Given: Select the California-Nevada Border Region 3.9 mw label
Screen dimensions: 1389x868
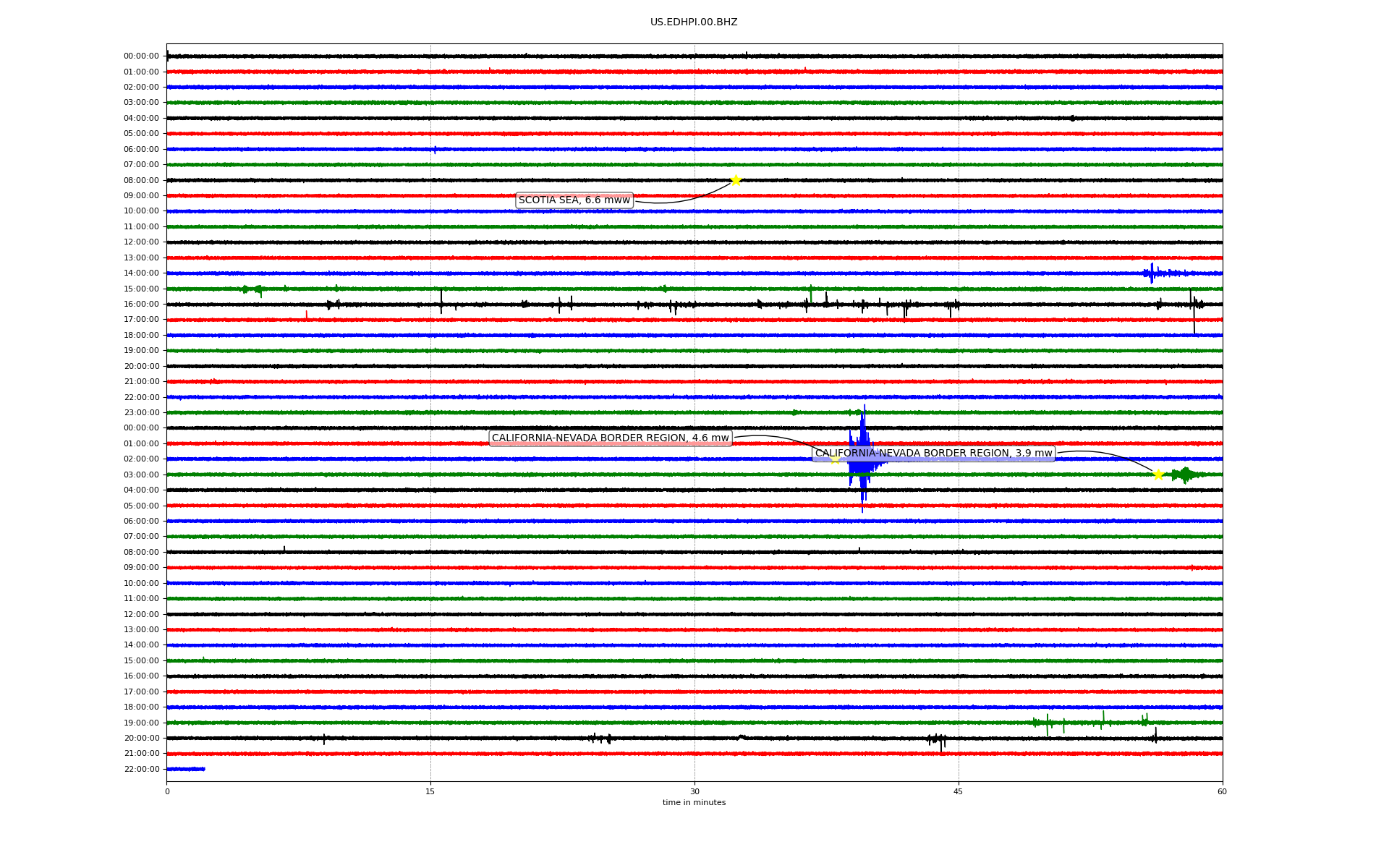Looking at the screenshot, I should point(934,454).
